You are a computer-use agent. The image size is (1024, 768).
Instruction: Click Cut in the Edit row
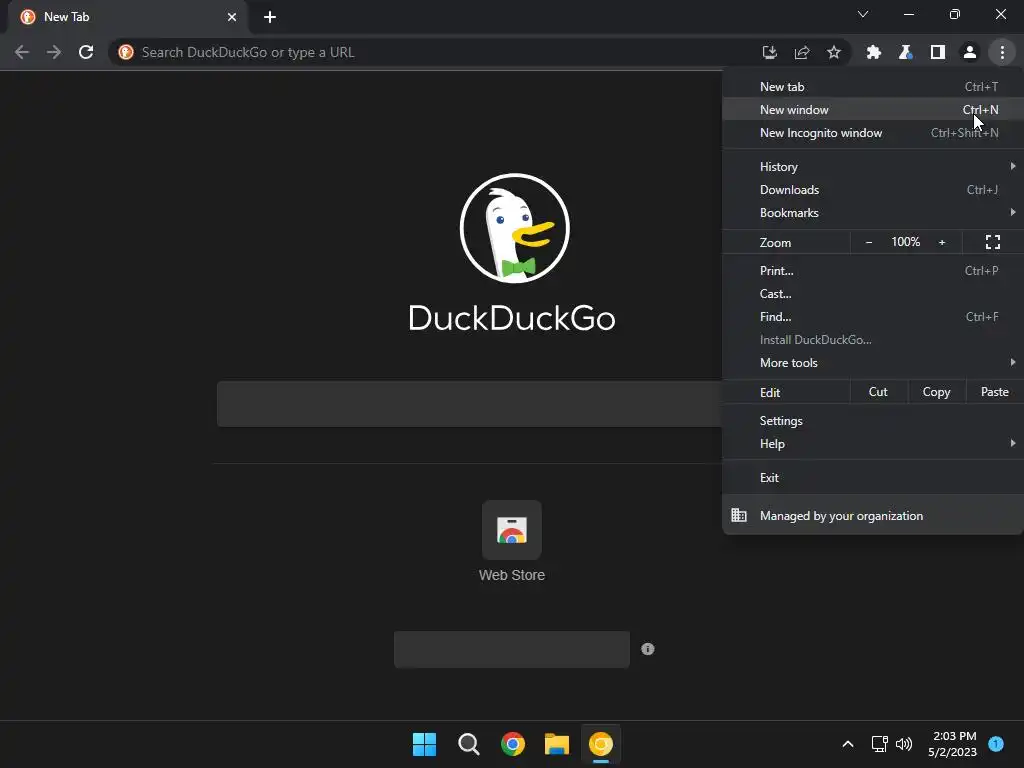click(878, 392)
